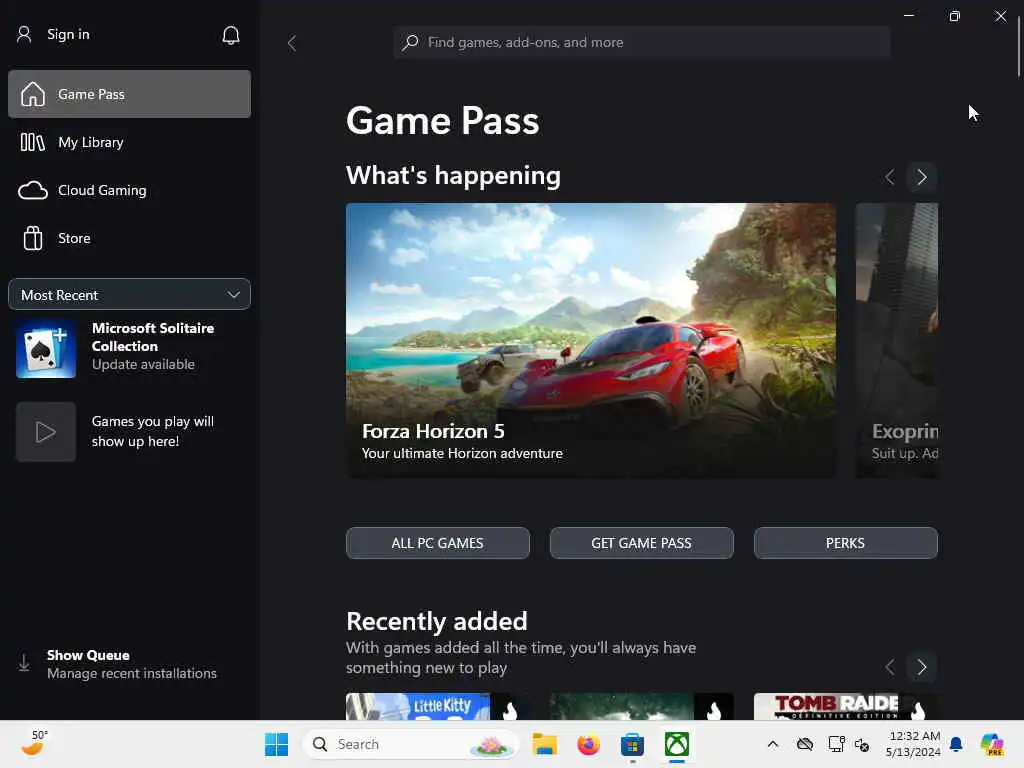Open Cloud Gaming section
1024x768 pixels.
[129, 191]
